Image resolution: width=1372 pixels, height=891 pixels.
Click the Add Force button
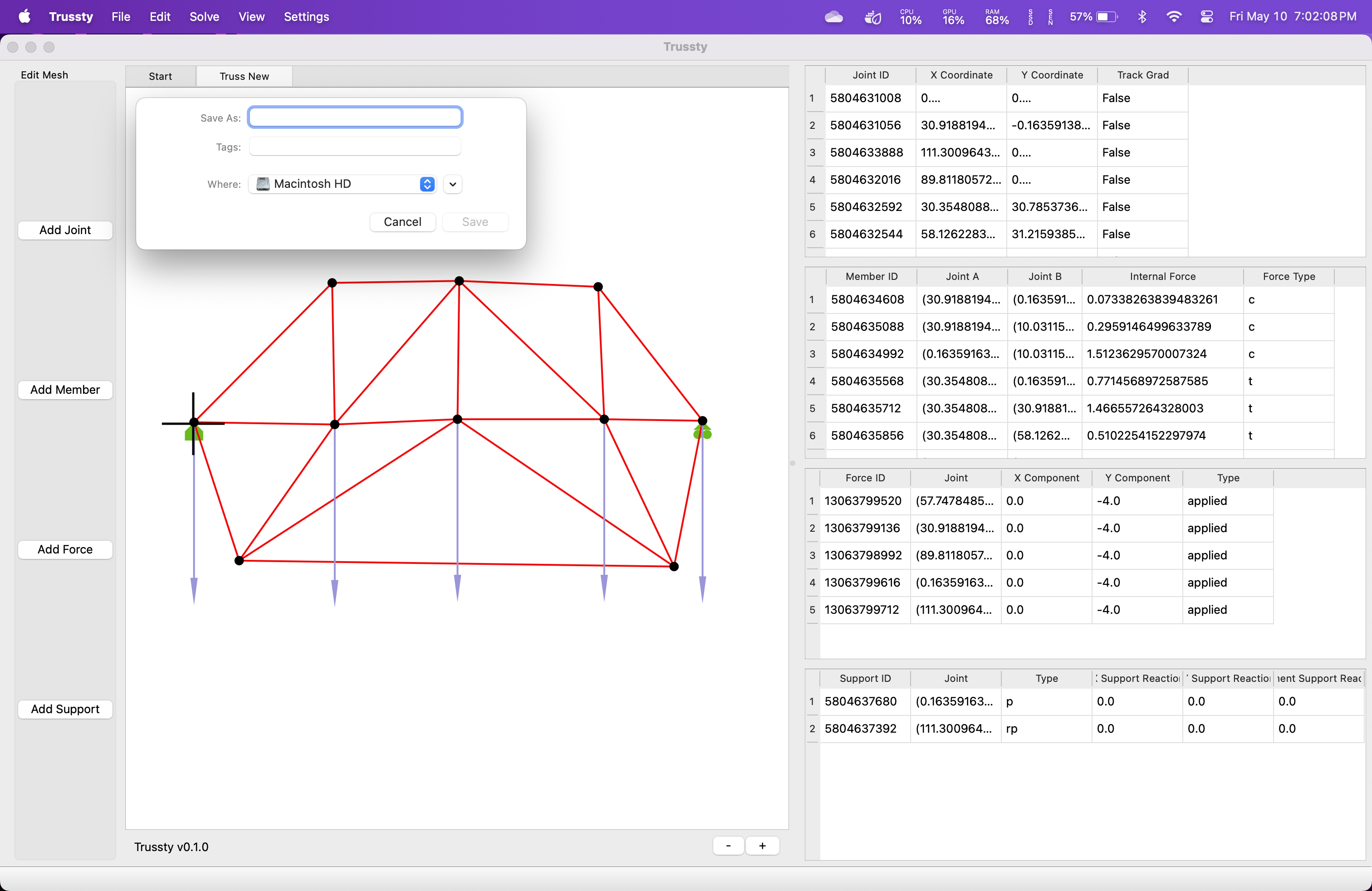65,549
